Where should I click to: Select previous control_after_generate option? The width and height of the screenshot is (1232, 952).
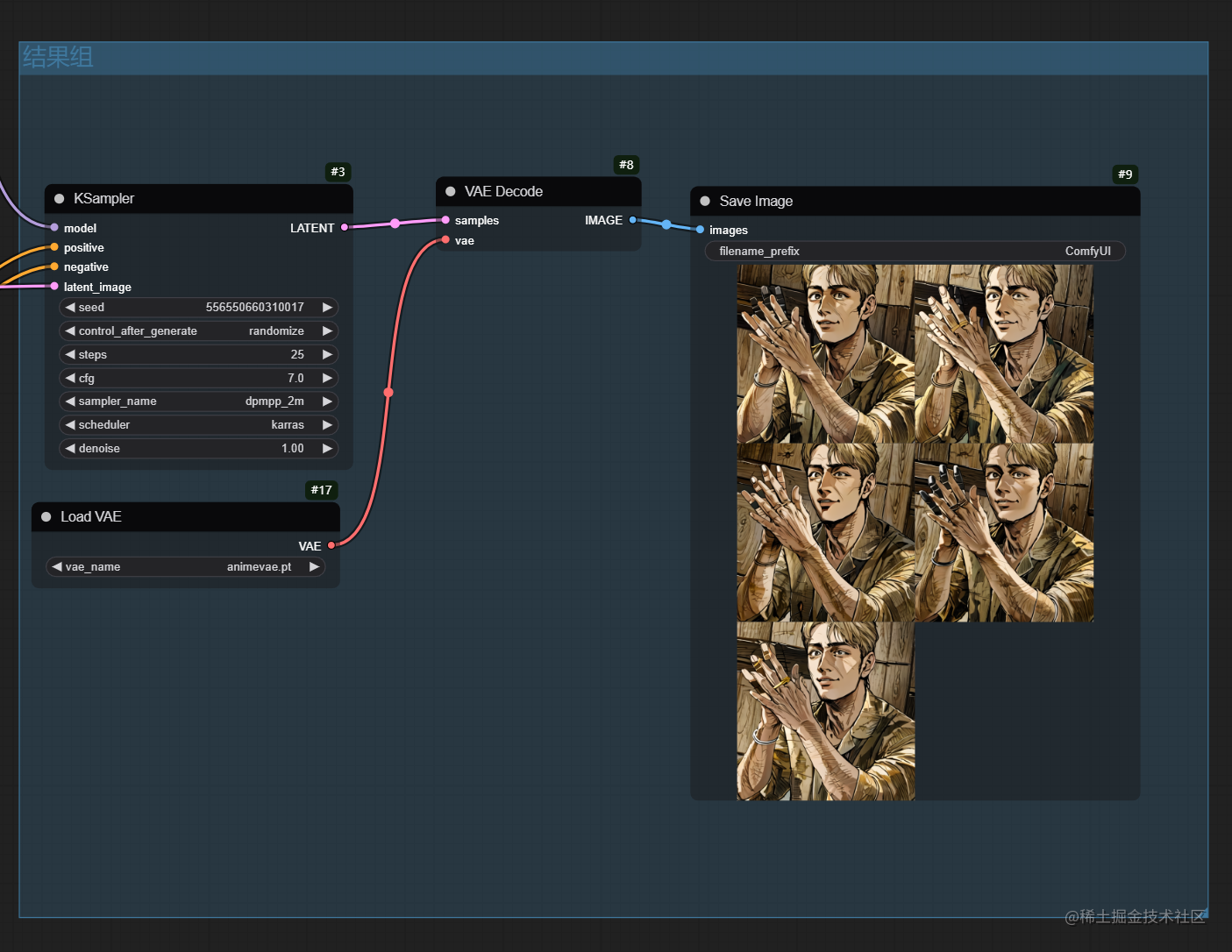(70, 331)
